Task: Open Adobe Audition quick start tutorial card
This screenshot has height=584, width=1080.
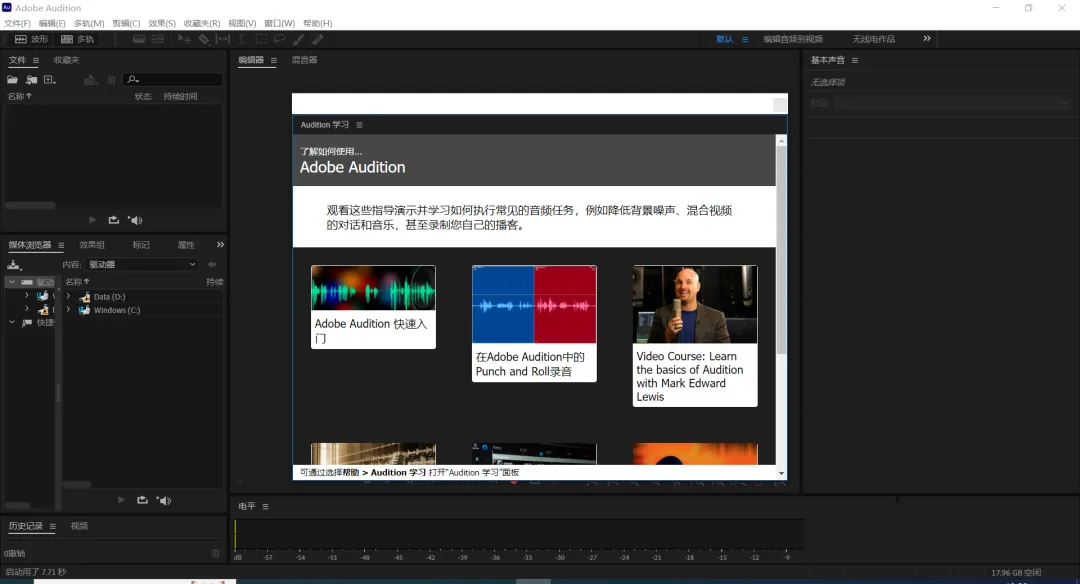Action: click(x=373, y=307)
